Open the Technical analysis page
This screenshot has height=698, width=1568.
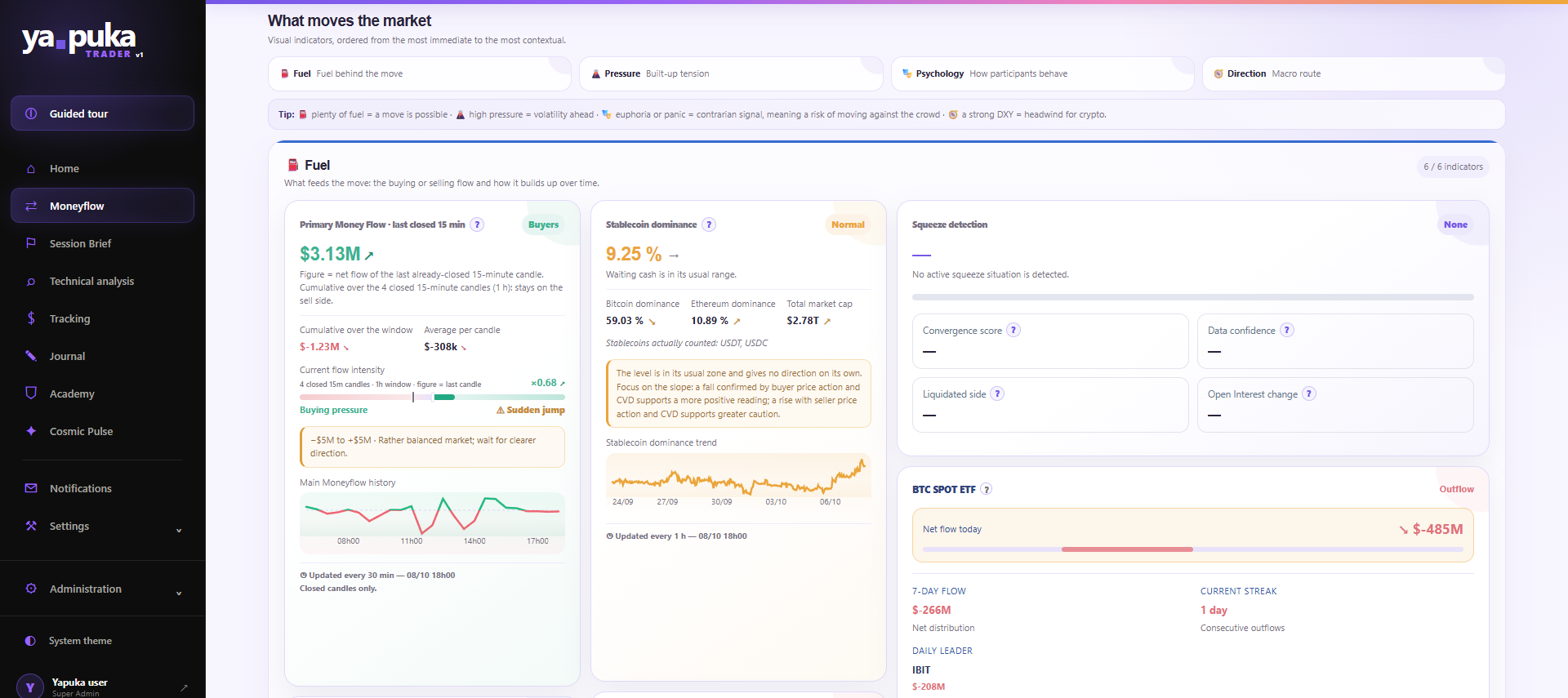point(102,282)
